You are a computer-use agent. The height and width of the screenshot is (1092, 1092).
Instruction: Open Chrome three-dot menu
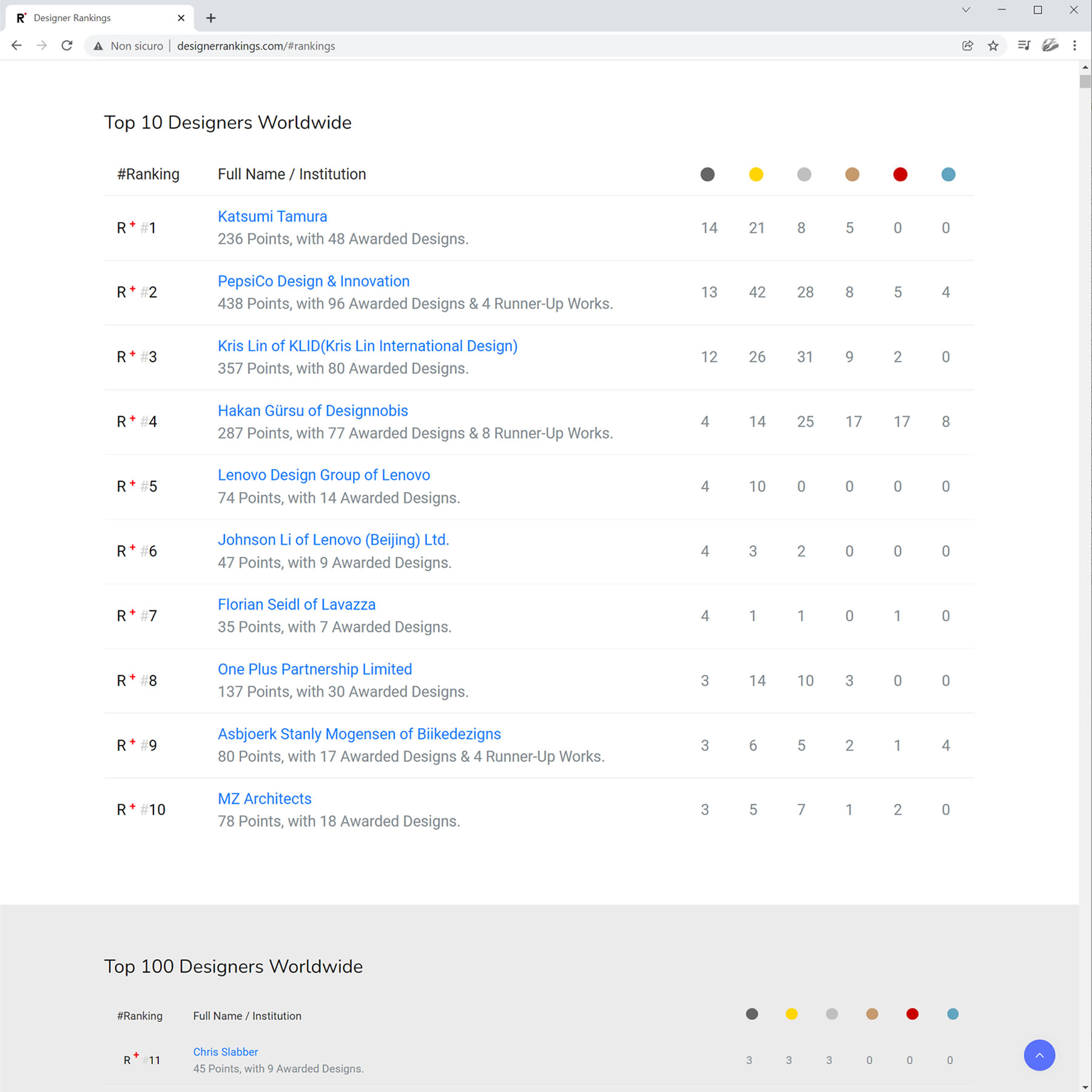[x=1074, y=45]
